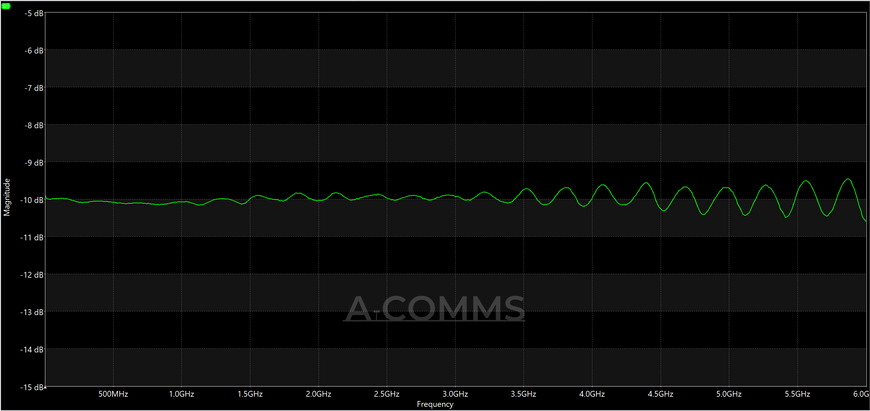This screenshot has height=411, width=870.
Task: Click the -15 dB axis label
Action: 32,387
